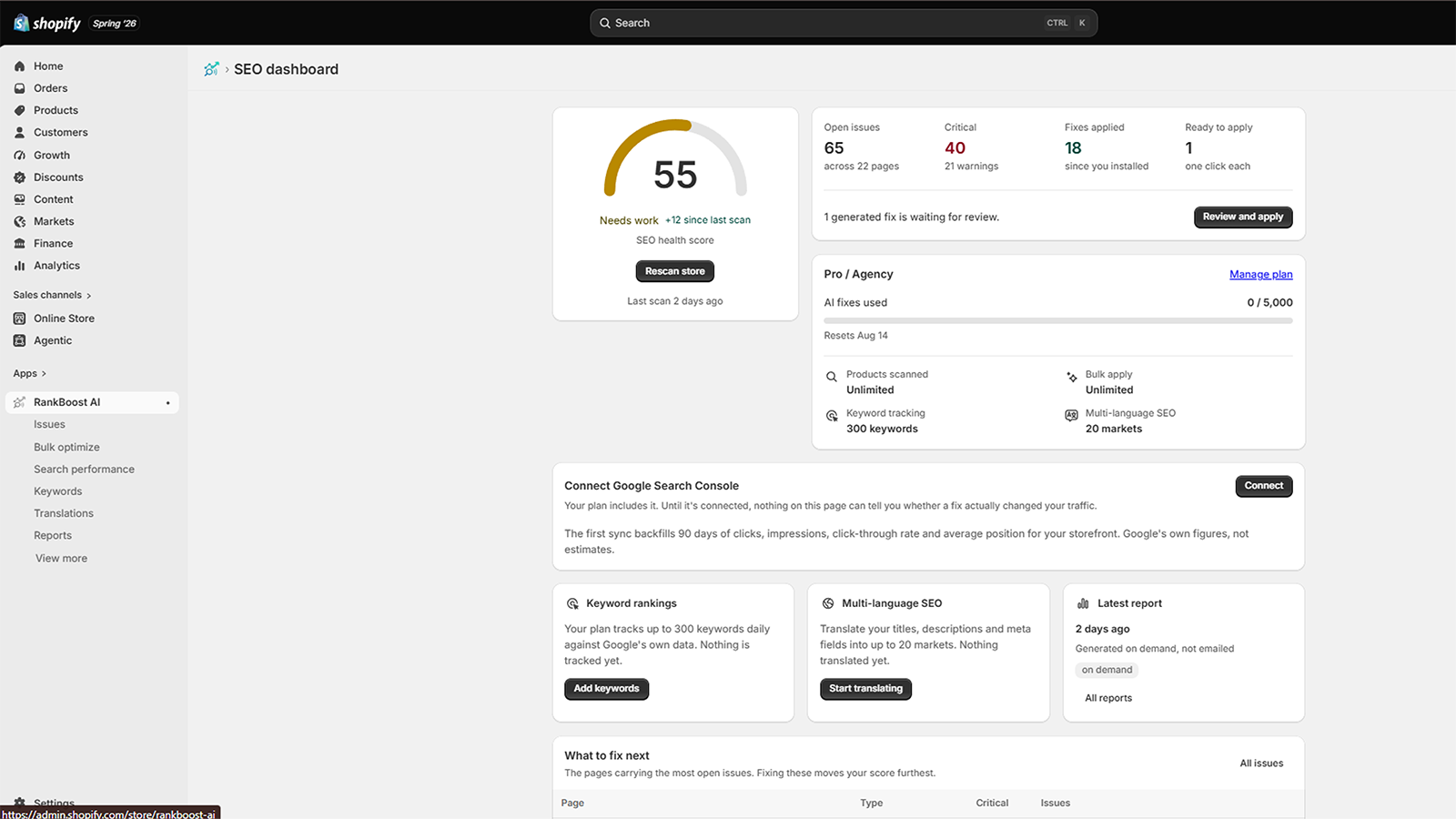Screen dimensions: 1456x819
Task: Click the Growth icon
Action: point(20,156)
